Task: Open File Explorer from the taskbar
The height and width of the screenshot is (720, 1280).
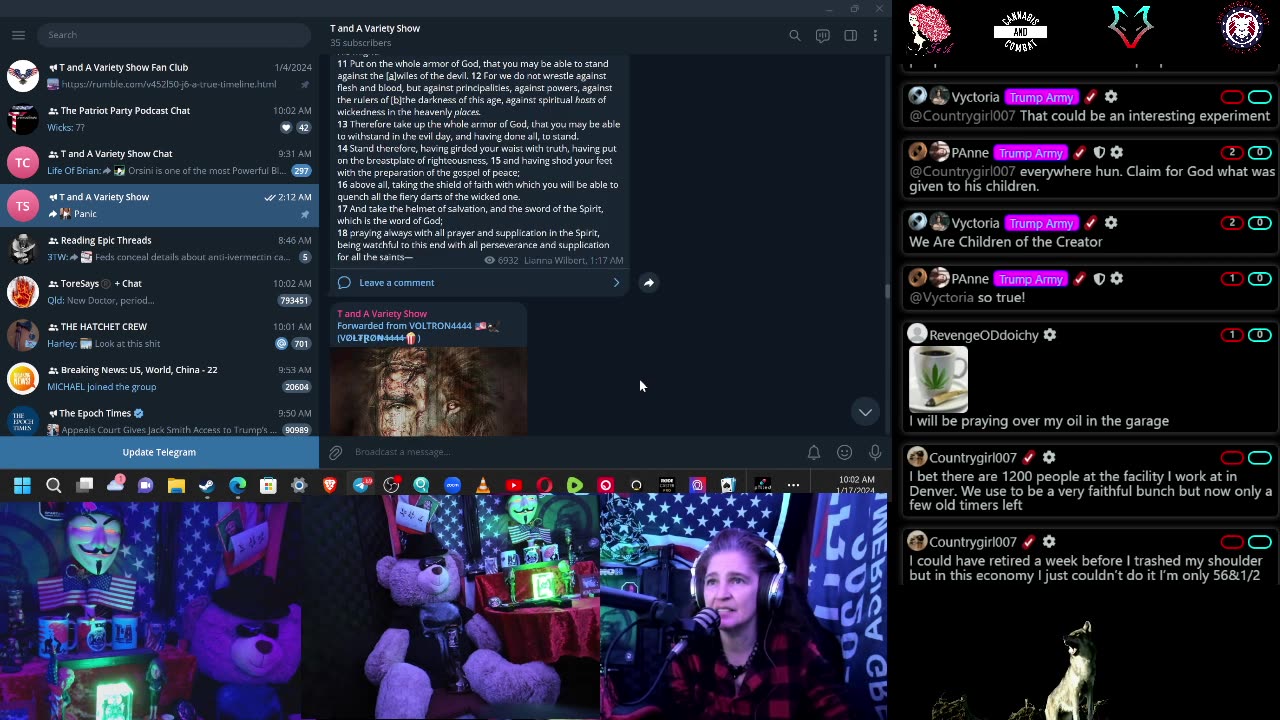Action: 176,485
